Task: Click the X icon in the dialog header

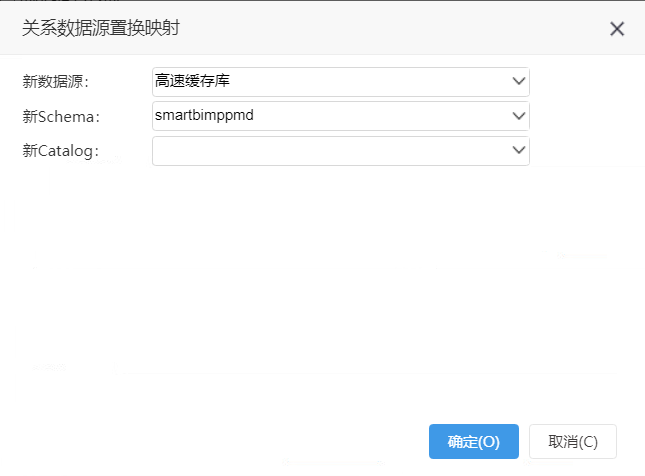Action: pyautogui.click(x=617, y=29)
